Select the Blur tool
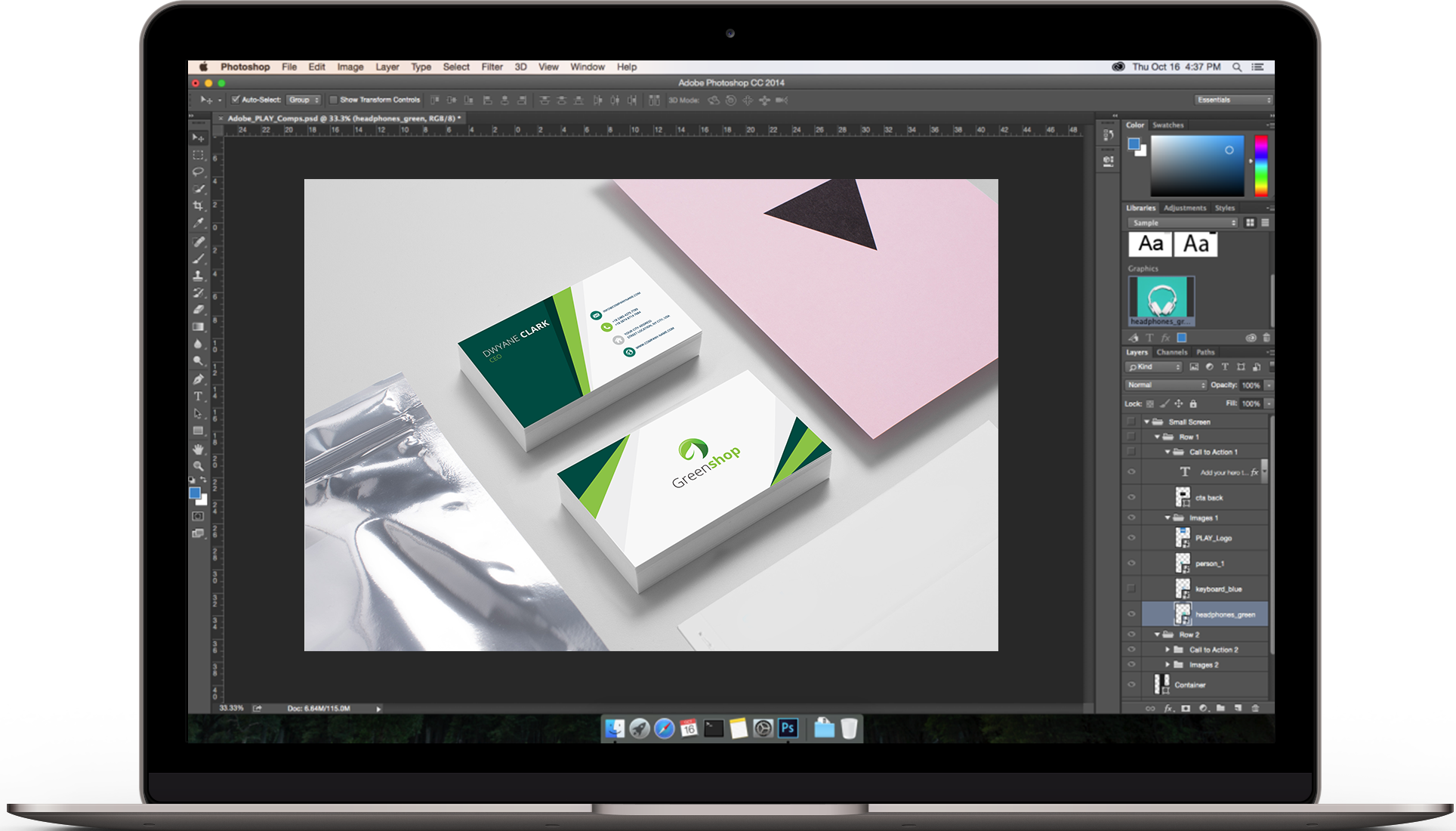1456x831 pixels. (x=198, y=344)
